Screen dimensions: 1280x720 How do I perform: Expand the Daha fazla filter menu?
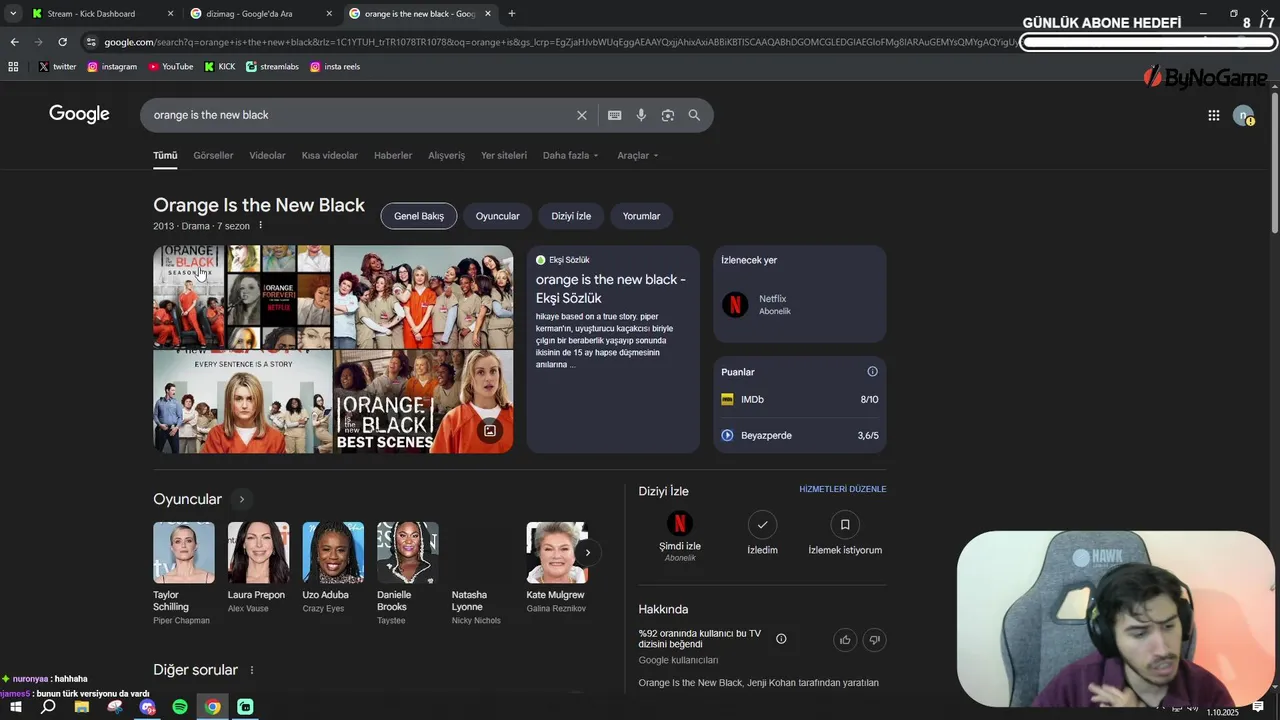coord(570,156)
